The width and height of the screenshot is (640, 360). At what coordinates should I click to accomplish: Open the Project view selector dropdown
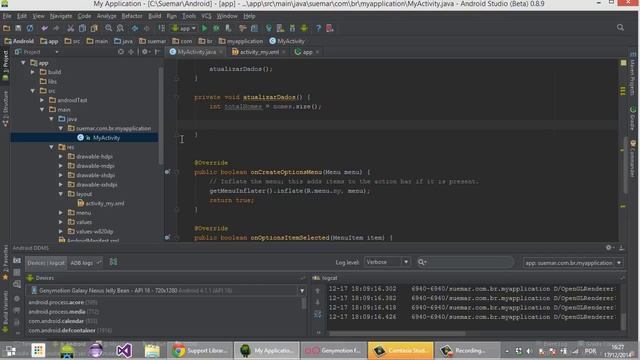tap(37, 52)
